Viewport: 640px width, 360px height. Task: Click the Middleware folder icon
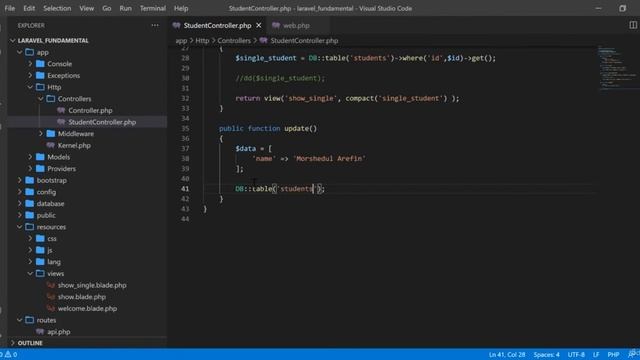(51, 133)
